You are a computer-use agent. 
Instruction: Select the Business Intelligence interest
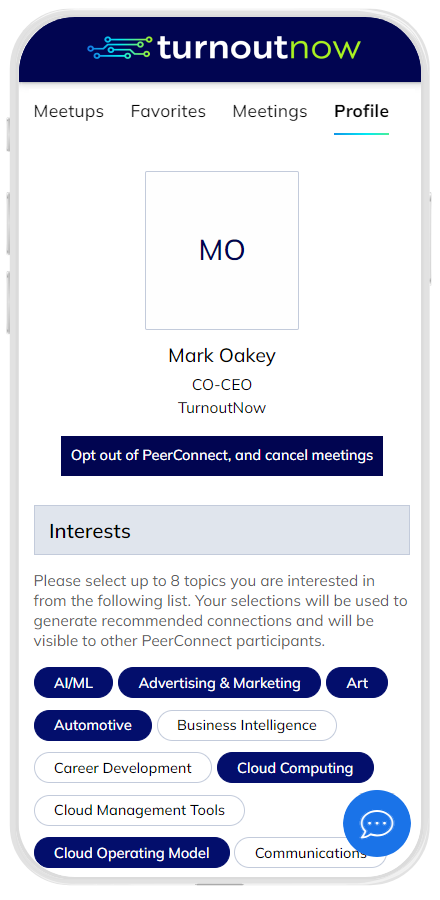pyautogui.click(x=247, y=726)
